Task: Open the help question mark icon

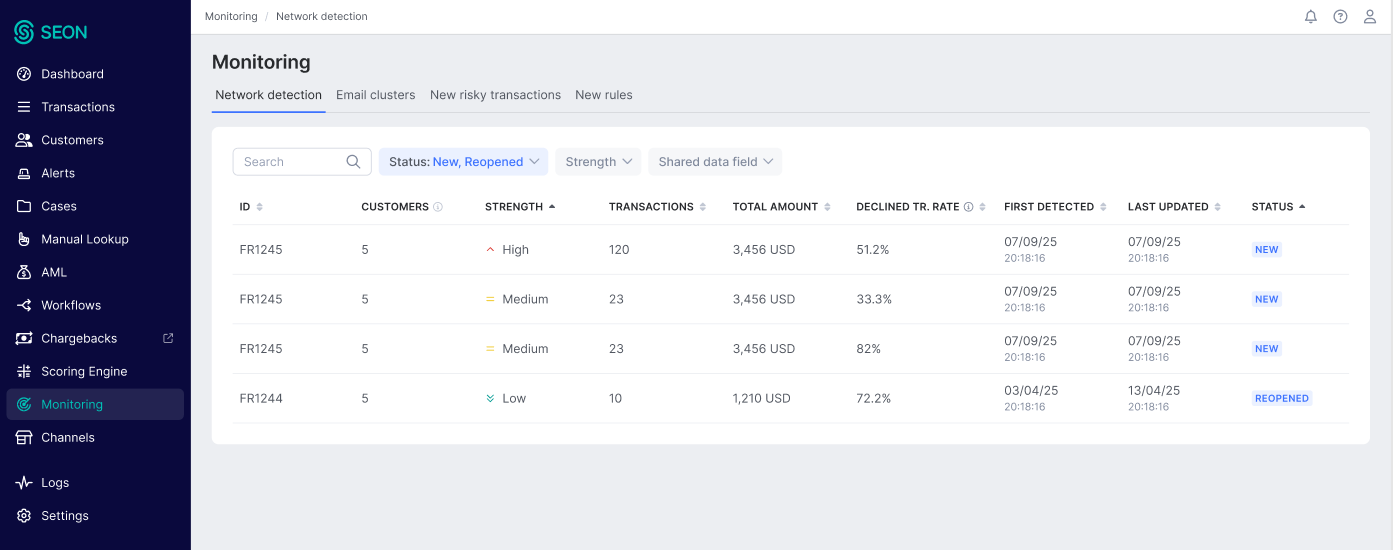Action: 1340,17
